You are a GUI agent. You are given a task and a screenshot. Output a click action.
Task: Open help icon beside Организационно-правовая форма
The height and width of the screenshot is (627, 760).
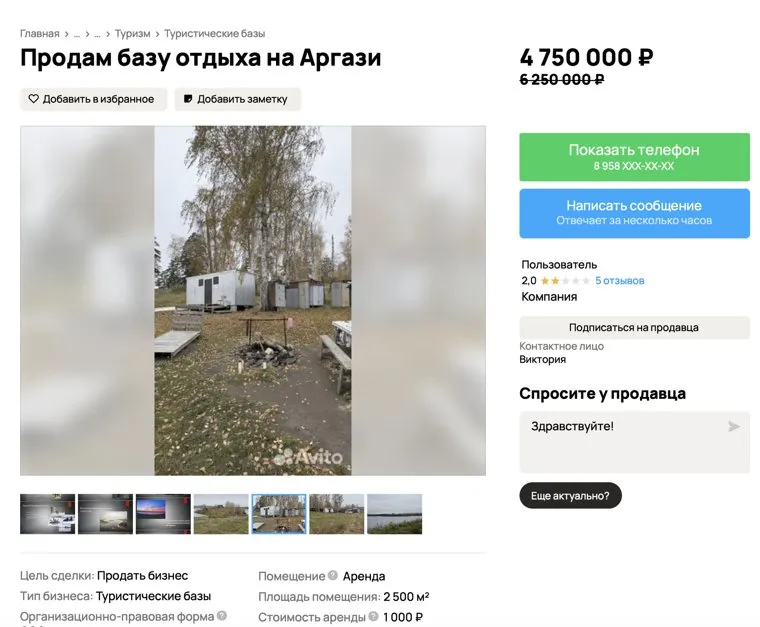pos(222,616)
